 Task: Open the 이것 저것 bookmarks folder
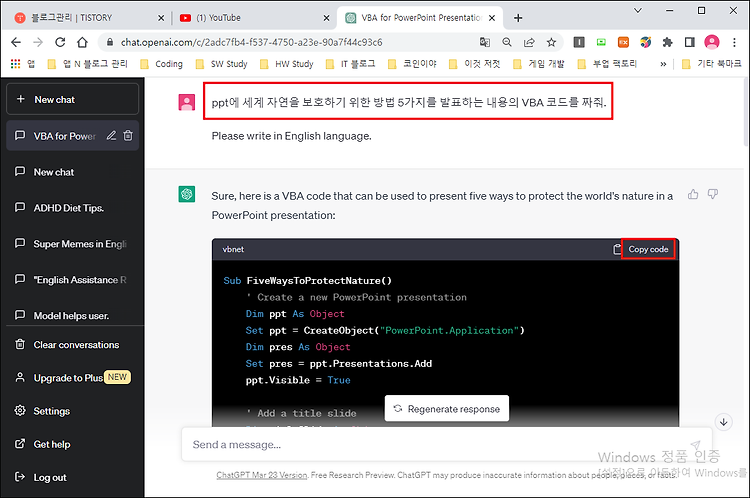point(474,64)
